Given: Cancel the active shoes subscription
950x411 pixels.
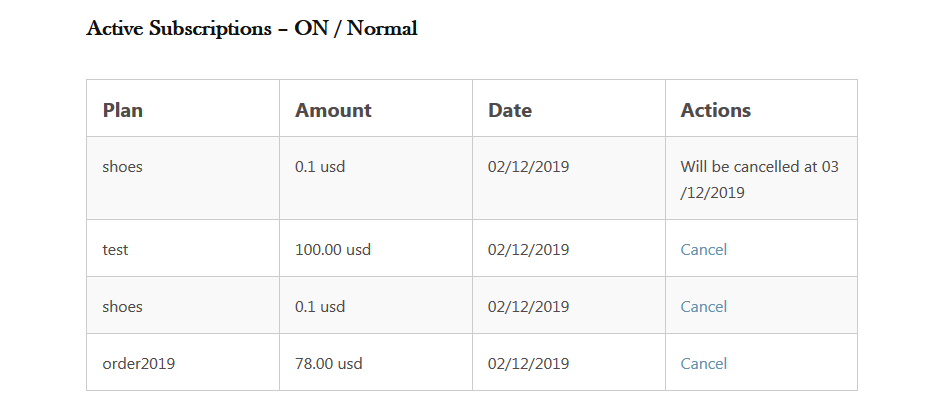Looking at the screenshot, I should coord(703,306).
